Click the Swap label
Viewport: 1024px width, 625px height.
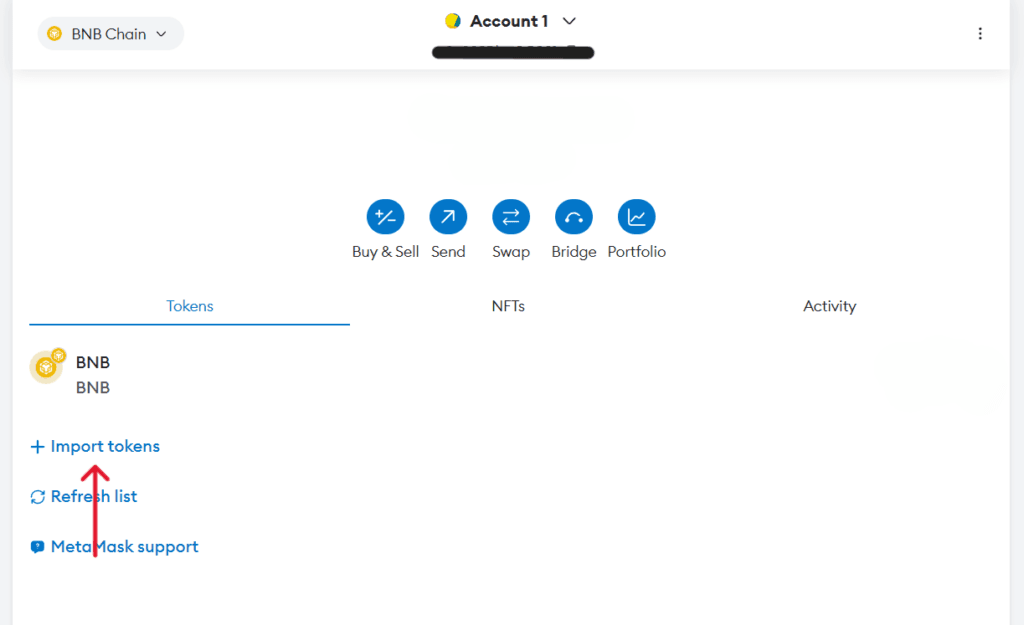point(511,252)
